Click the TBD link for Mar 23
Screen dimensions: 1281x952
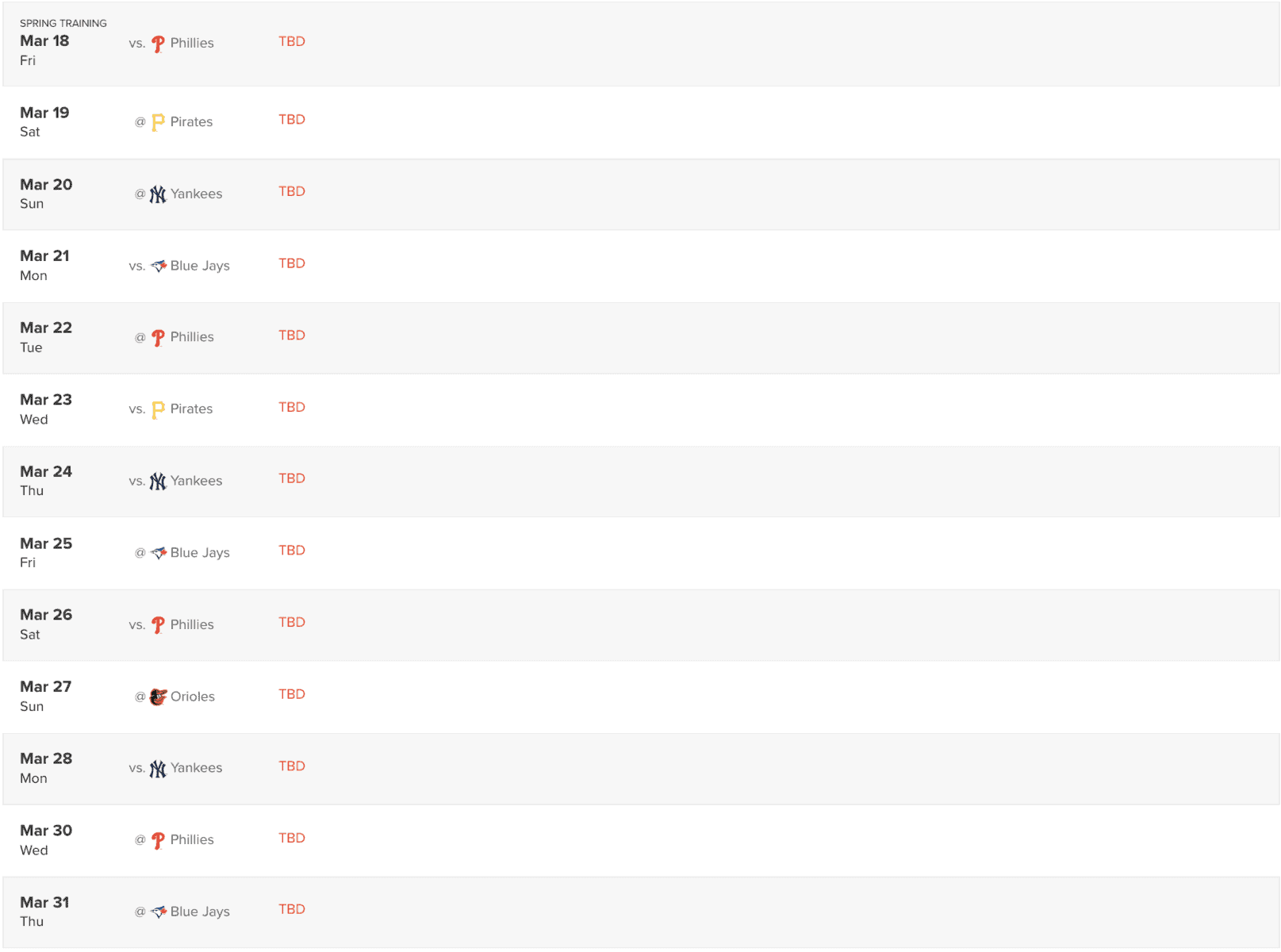(292, 407)
